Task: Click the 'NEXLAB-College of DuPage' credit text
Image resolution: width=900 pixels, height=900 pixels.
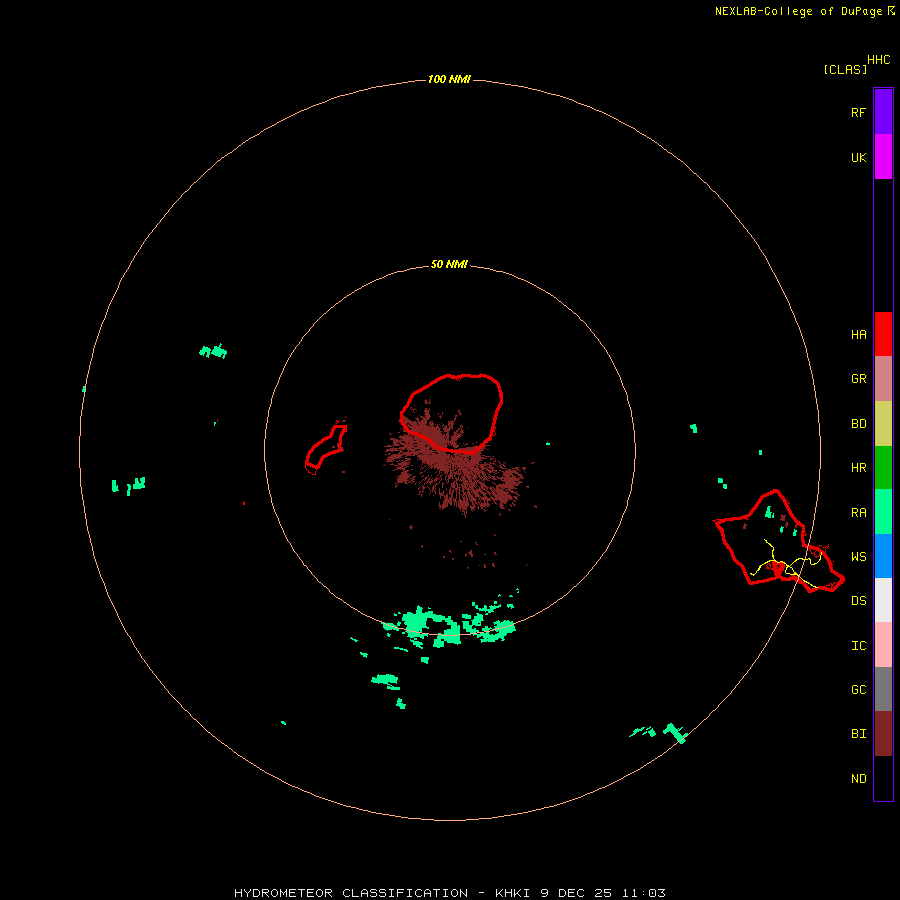Action: click(799, 11)
